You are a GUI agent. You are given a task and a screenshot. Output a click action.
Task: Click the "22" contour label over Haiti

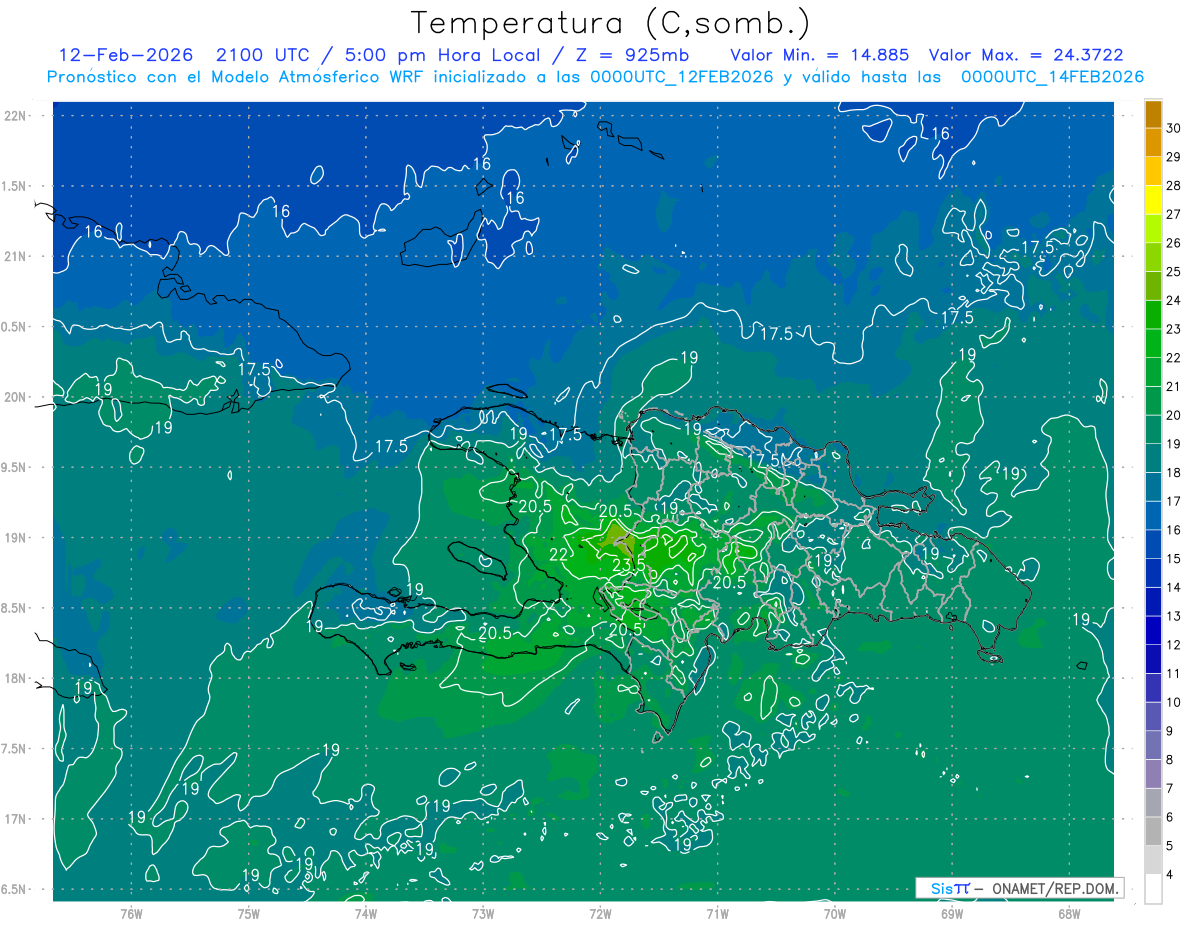560,555
